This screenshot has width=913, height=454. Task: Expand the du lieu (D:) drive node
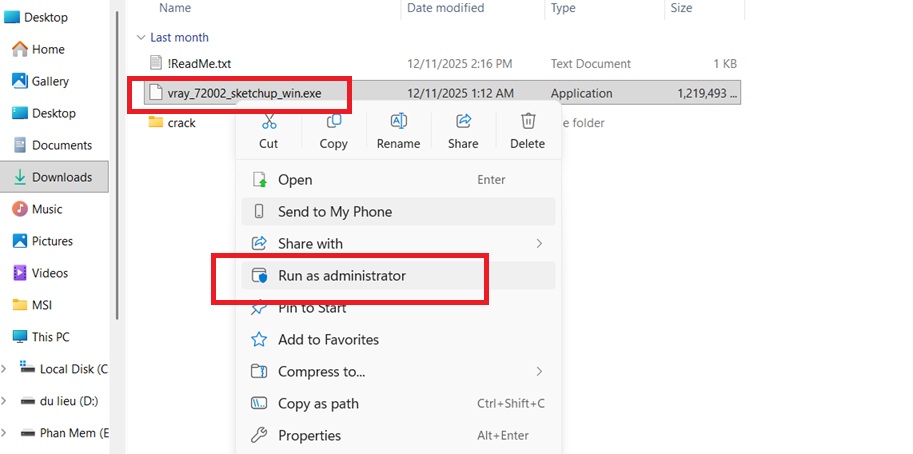click(x=4, y=401)
